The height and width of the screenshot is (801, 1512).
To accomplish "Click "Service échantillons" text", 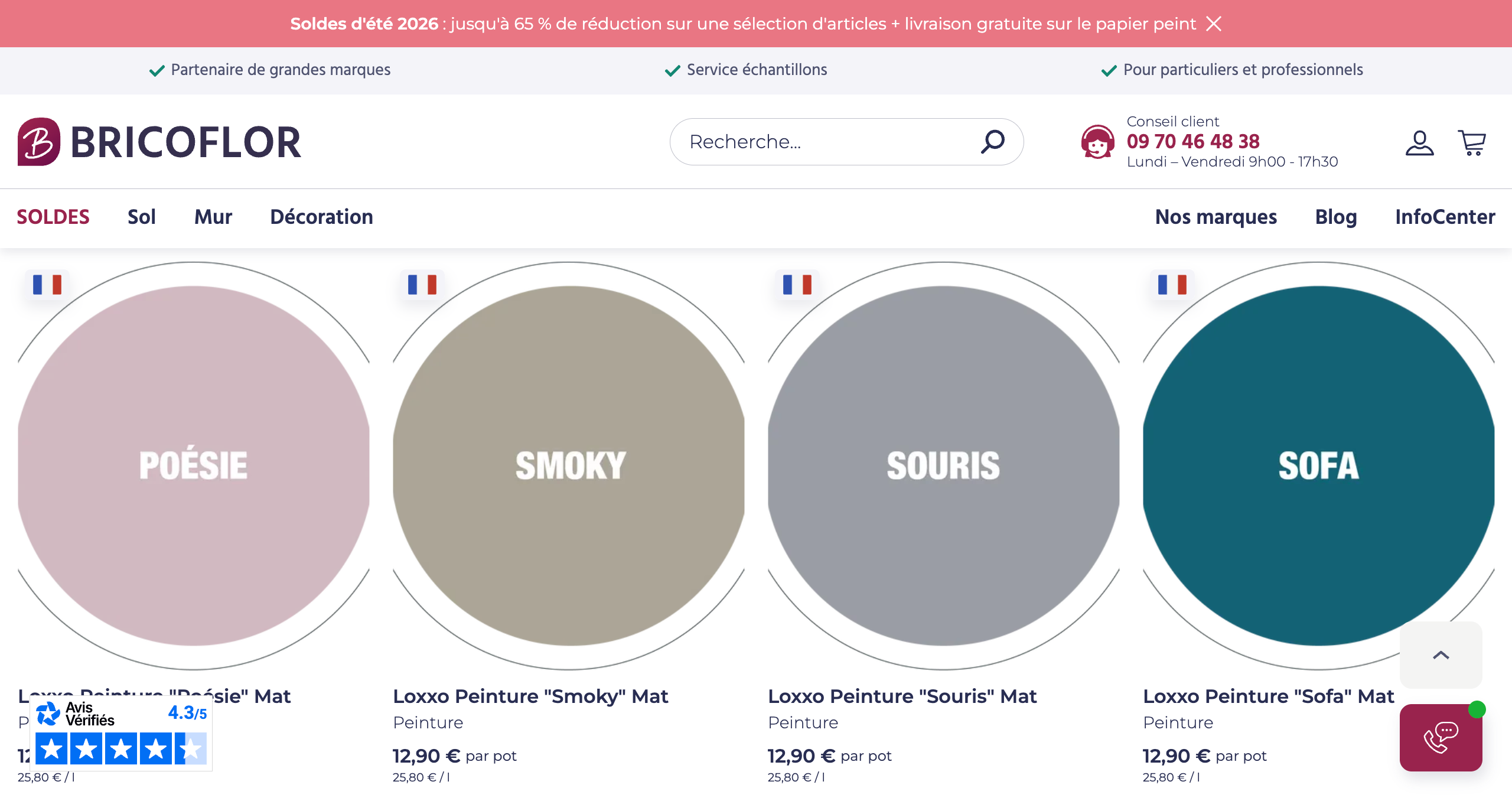I will 757,70.
